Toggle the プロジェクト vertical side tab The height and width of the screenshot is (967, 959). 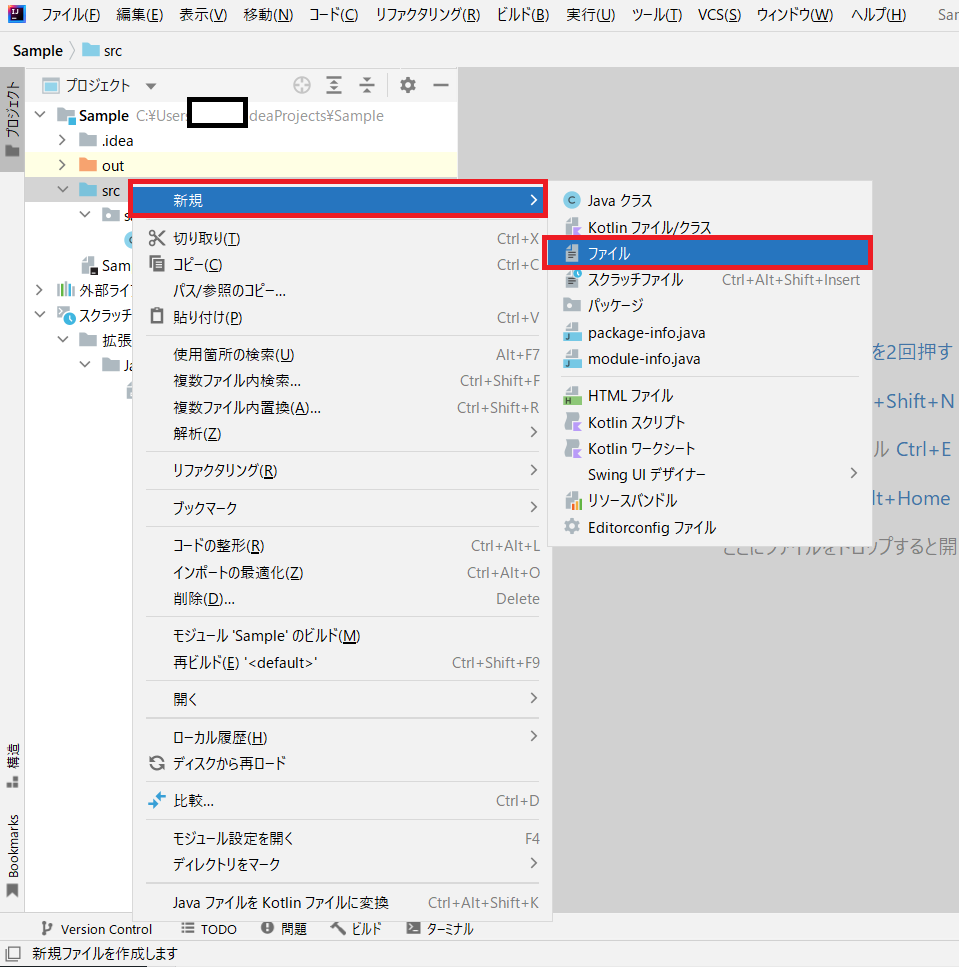[x=12, y=120]
